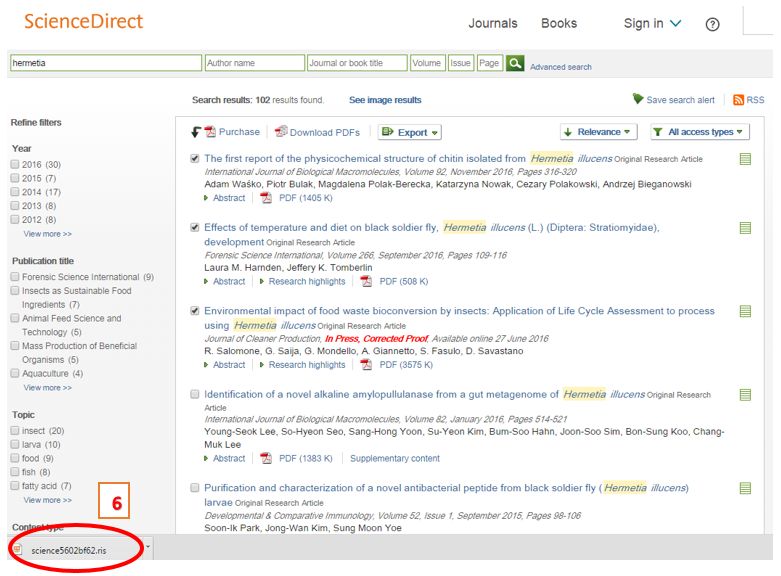Expand Abstract for chitin article
The height and width of the screenshot is (576, 781).
tap(225, 198)
